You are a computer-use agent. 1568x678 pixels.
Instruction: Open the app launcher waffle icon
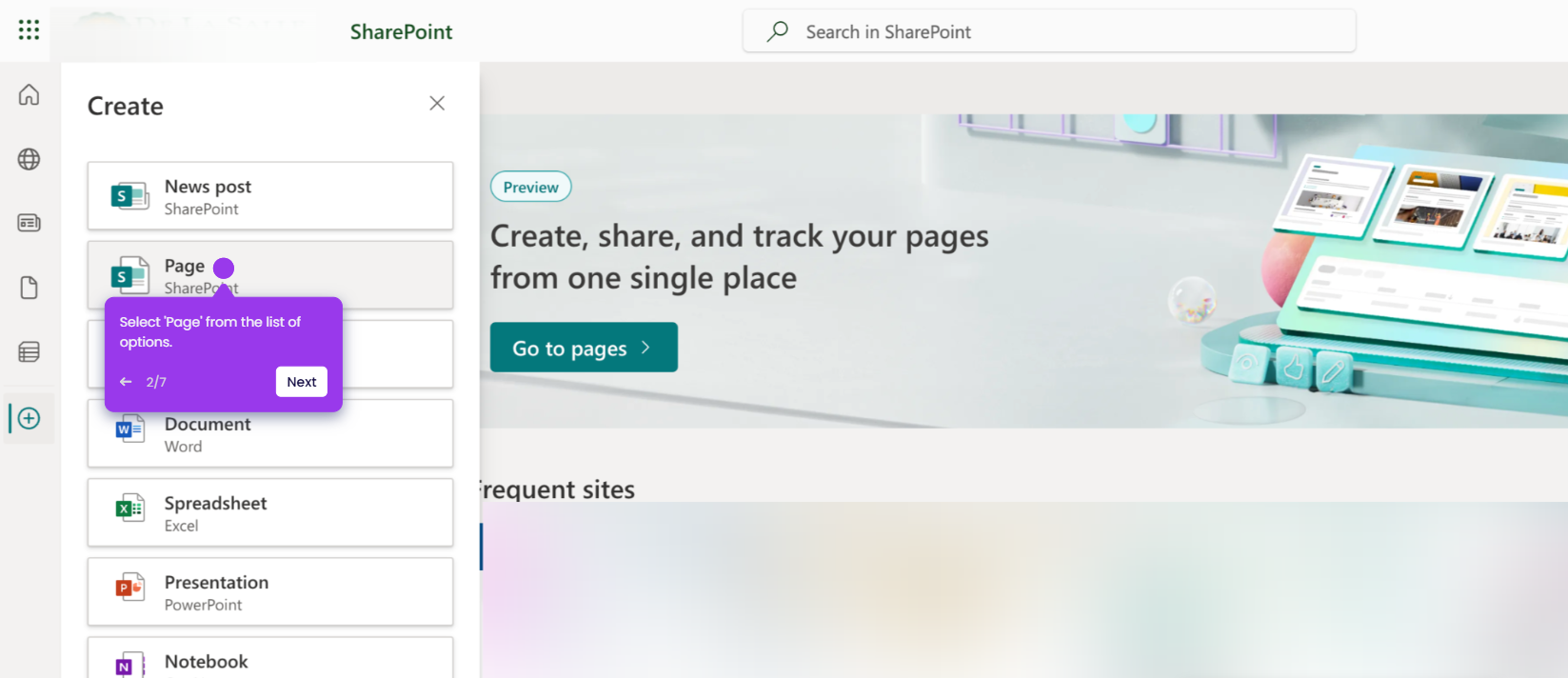(29, 30)
